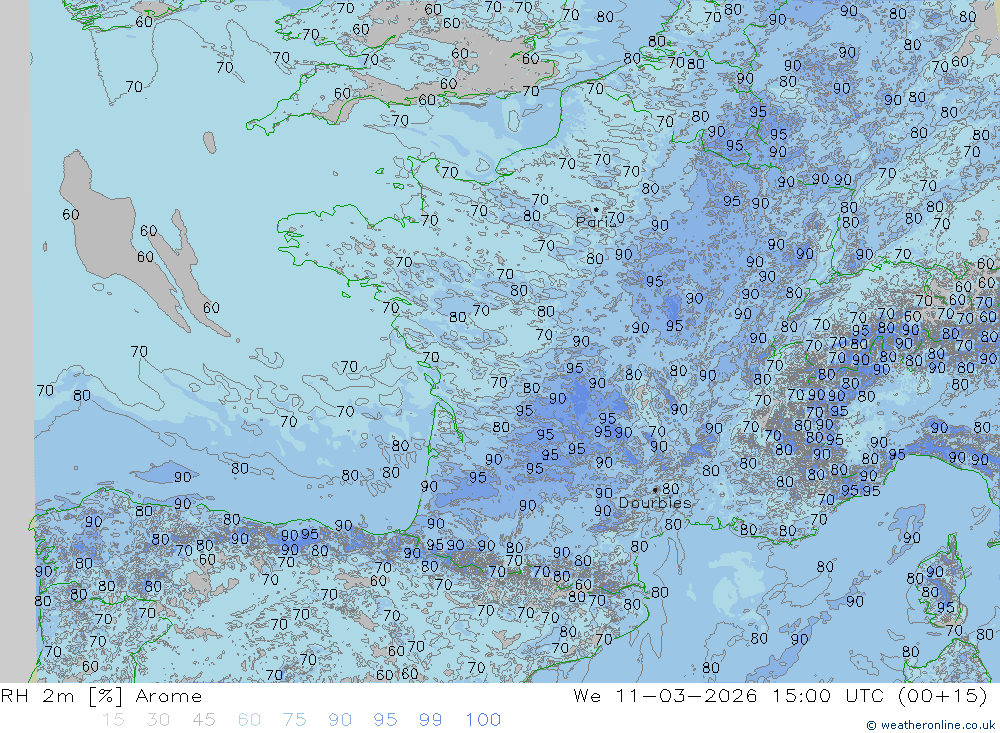Click the Dourbies location label
Screen dimensions: 1000x733
pos(655,503)
